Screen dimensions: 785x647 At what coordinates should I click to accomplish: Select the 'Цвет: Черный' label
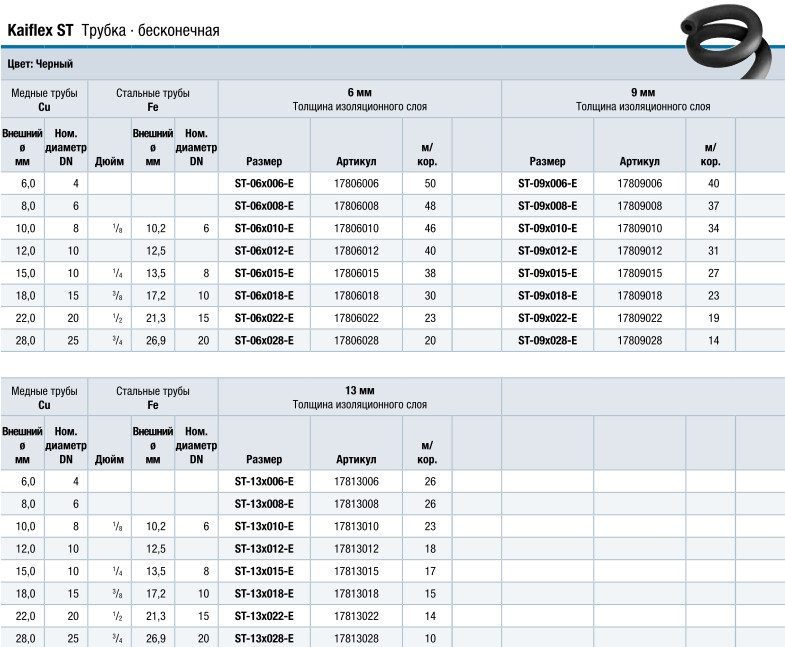[40, 64]
